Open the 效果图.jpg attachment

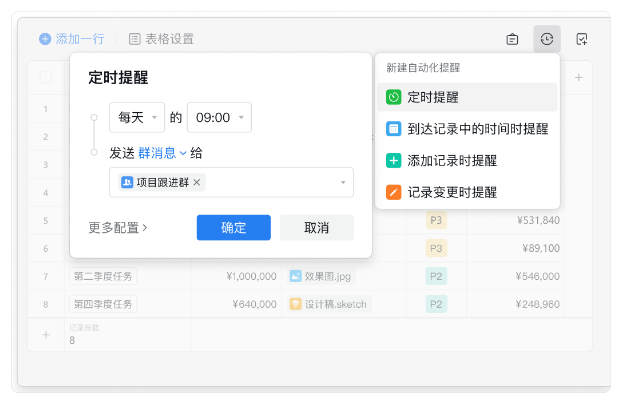[328, 275]
